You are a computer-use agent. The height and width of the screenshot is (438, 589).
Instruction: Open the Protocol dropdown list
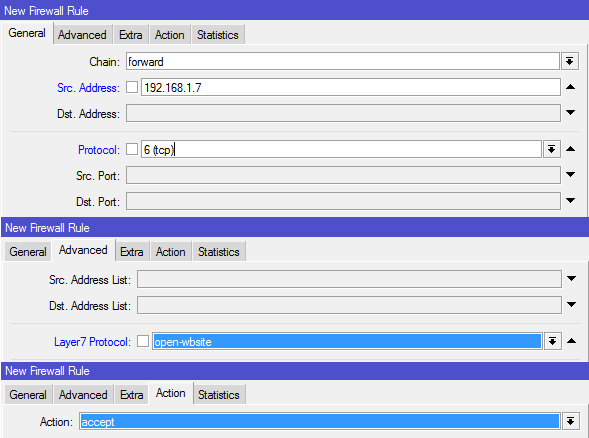tap(551, 149)
